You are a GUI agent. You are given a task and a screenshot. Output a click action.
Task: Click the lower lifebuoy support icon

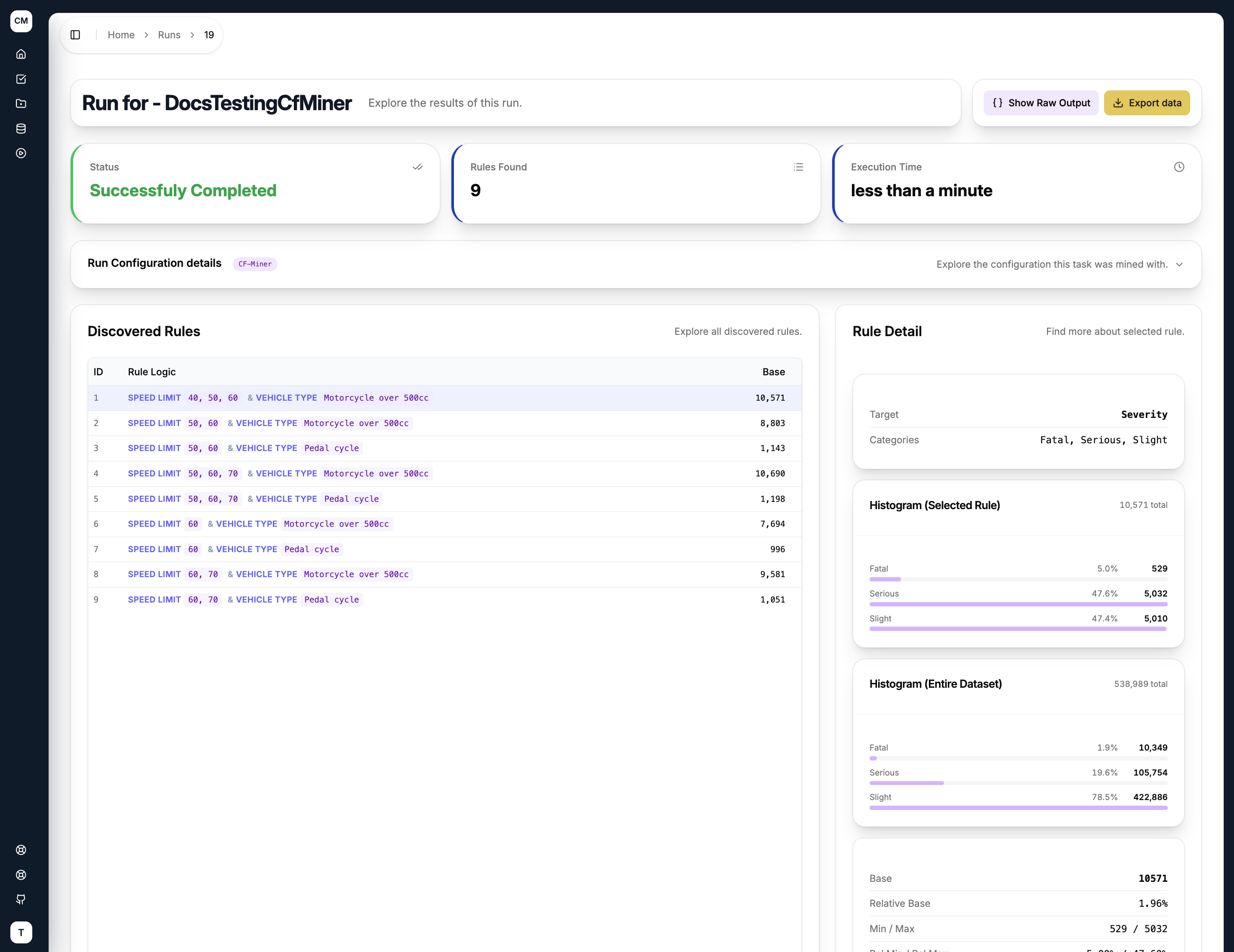click(21, 875)
